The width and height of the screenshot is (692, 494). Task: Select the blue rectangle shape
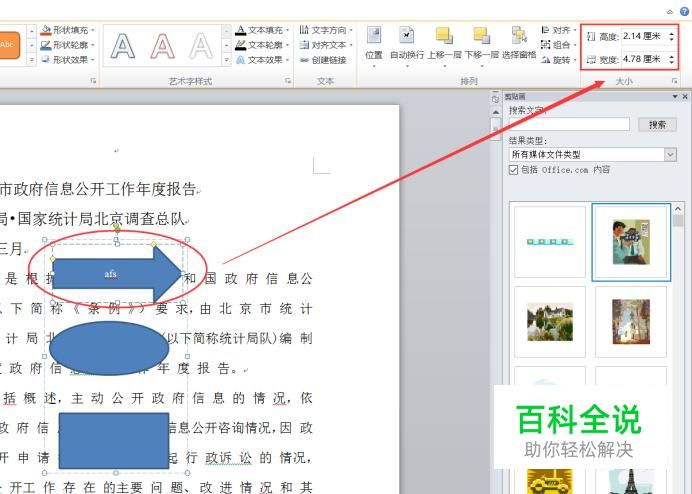(114, 441)
